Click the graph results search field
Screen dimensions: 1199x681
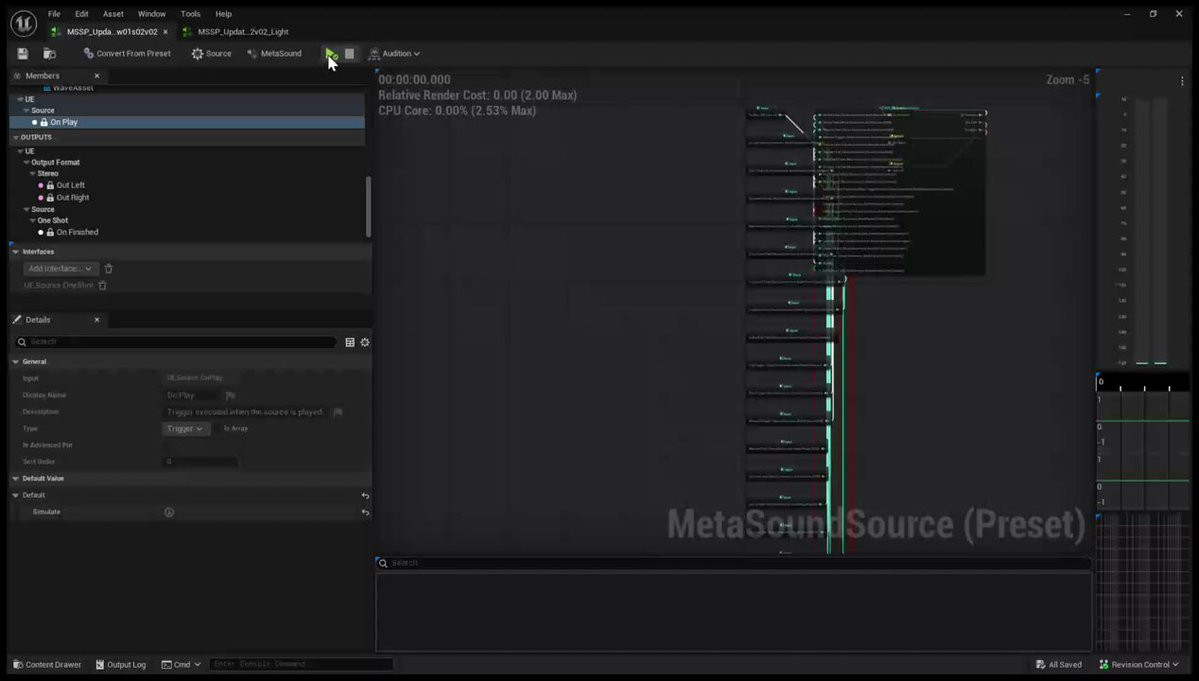point(733,563)
